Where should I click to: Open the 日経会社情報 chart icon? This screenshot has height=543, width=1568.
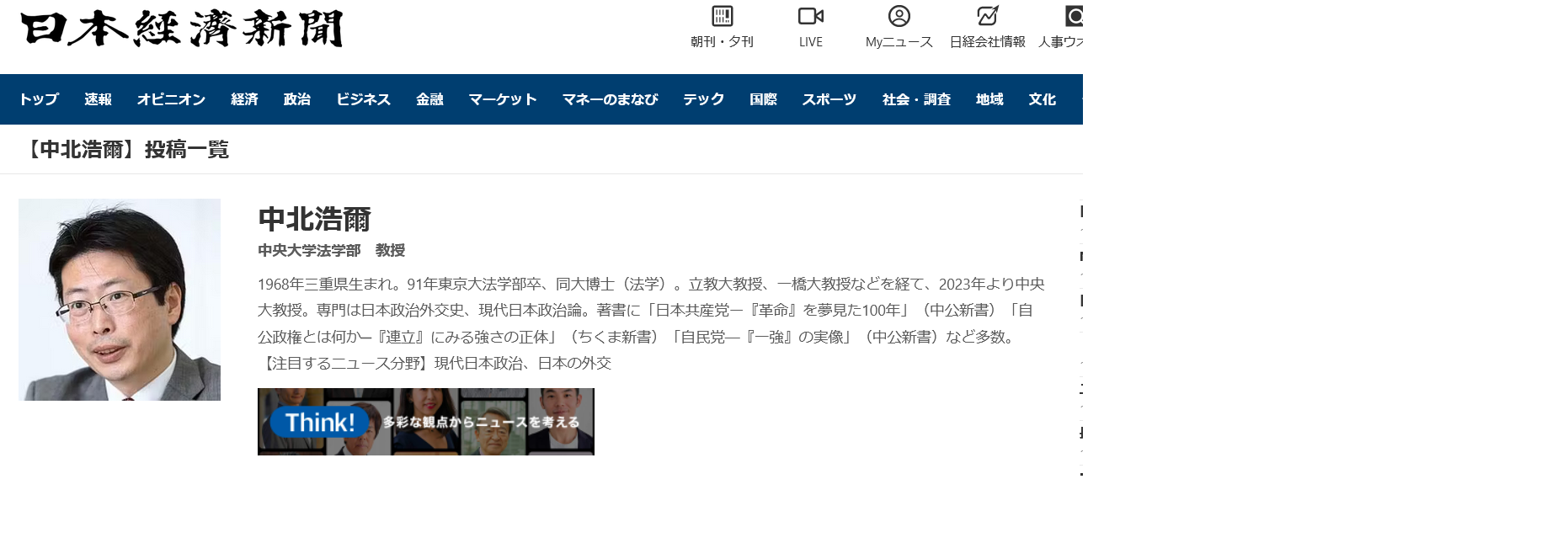(x=988, y=16)
